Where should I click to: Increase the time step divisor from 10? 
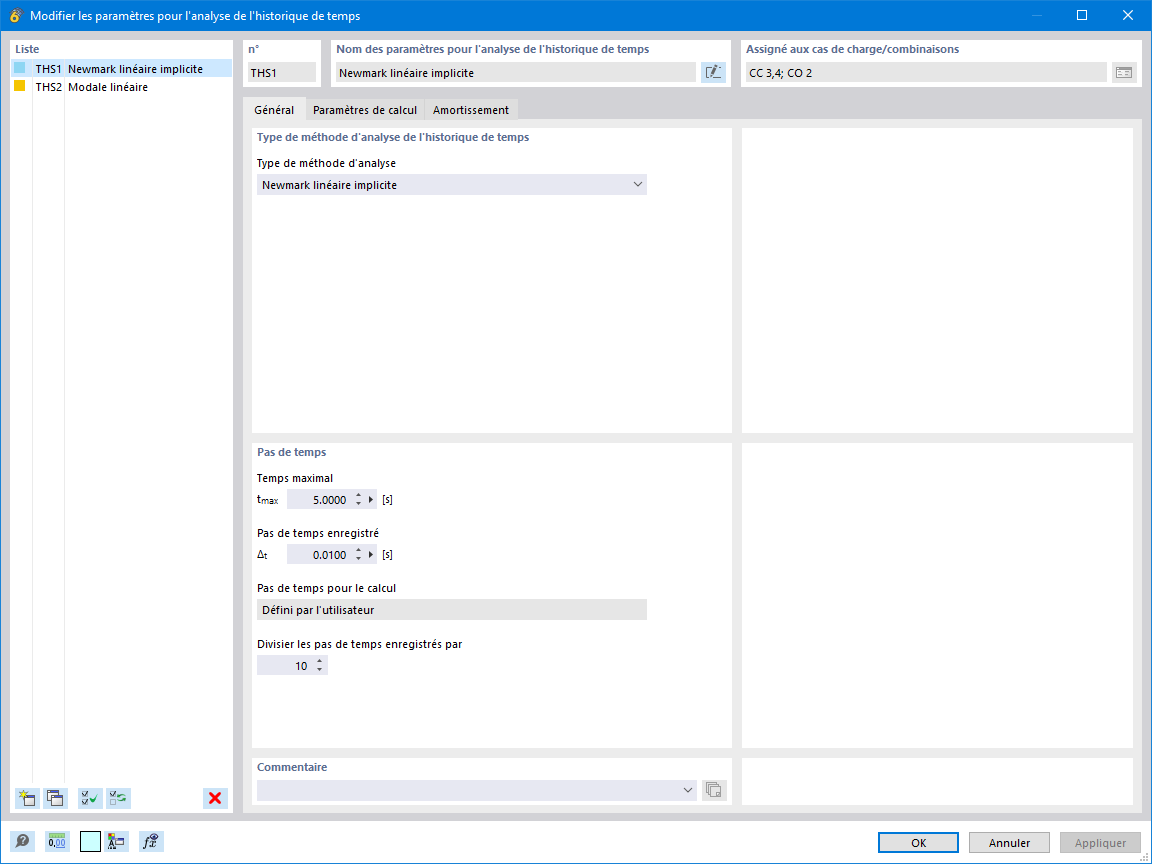[320, 661]
